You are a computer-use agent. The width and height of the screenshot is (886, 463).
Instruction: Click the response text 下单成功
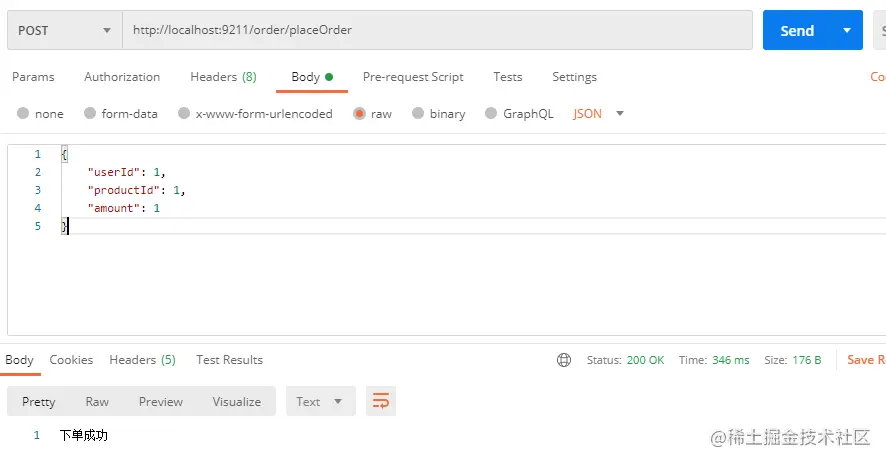(84, 435)
